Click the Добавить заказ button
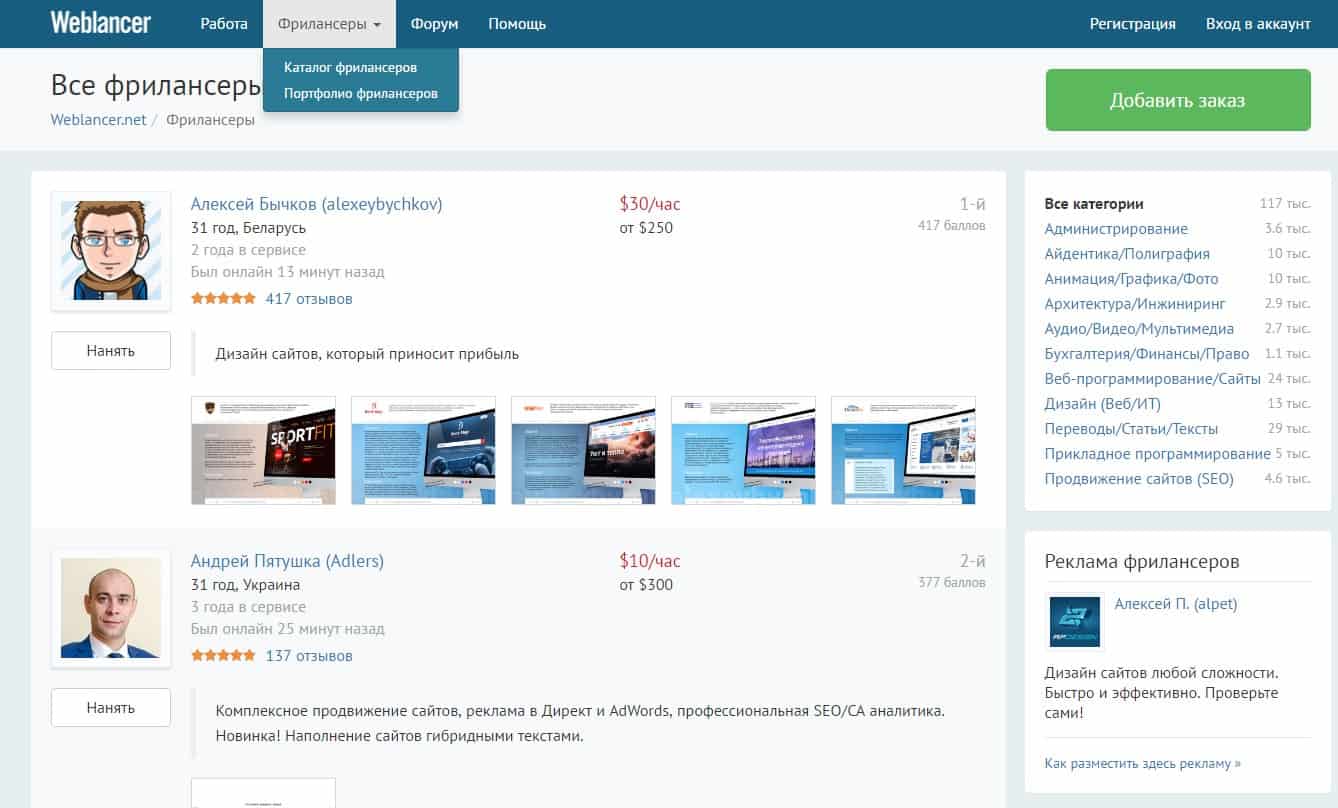Screen dimensions: 1338x808 click(1178, 100)
